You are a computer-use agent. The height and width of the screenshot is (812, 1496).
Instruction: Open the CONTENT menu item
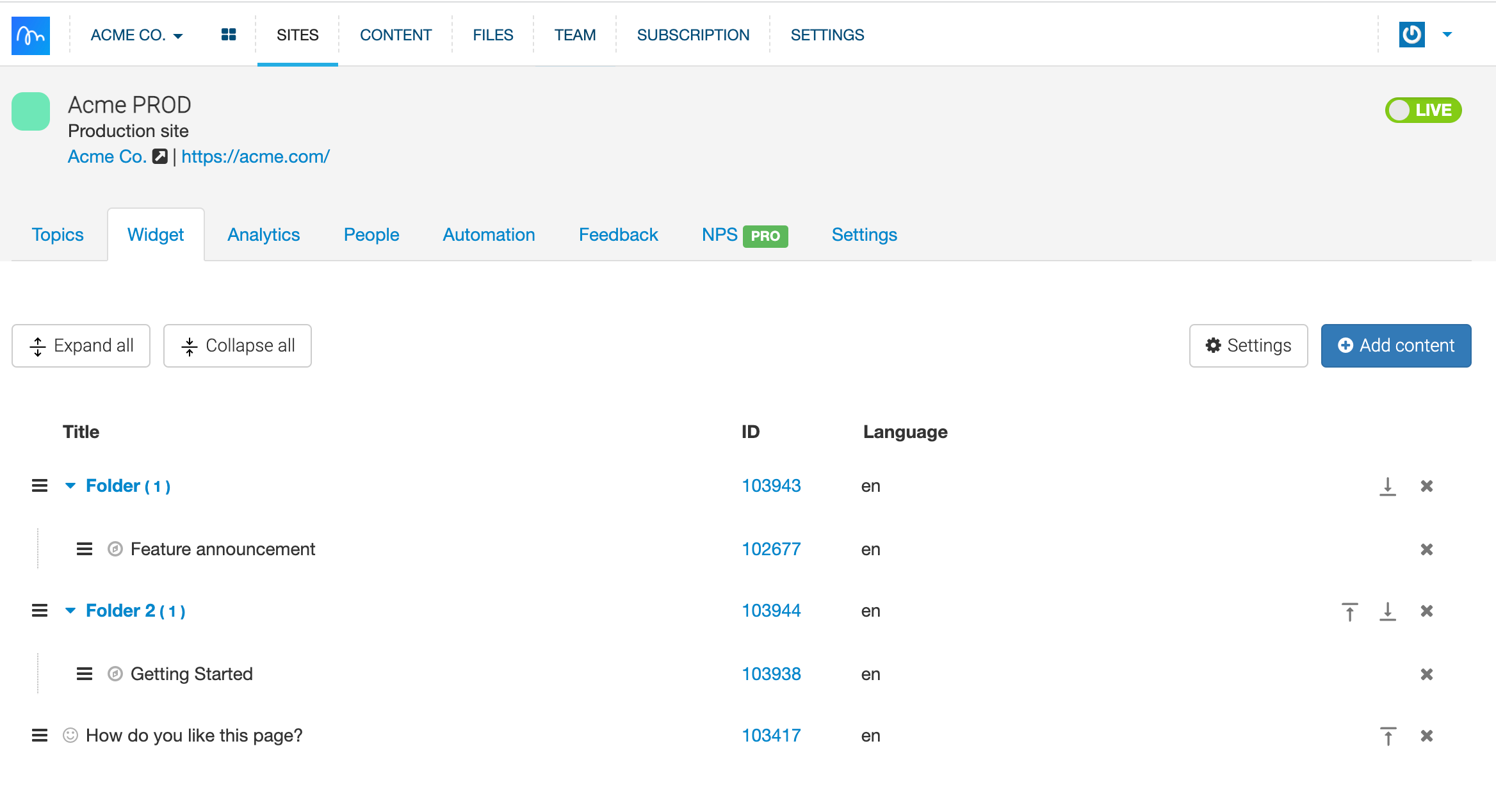(396, 35)
